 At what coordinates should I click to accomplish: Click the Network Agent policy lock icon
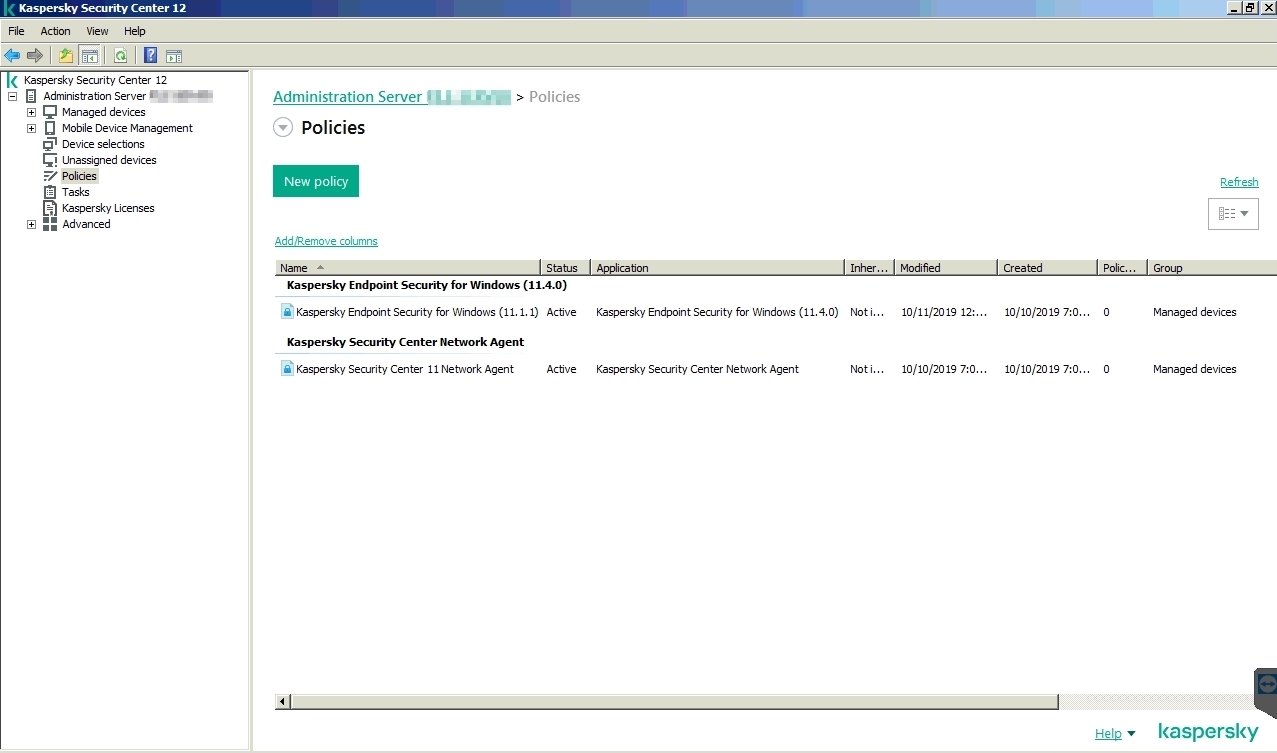tap(287, 369)
